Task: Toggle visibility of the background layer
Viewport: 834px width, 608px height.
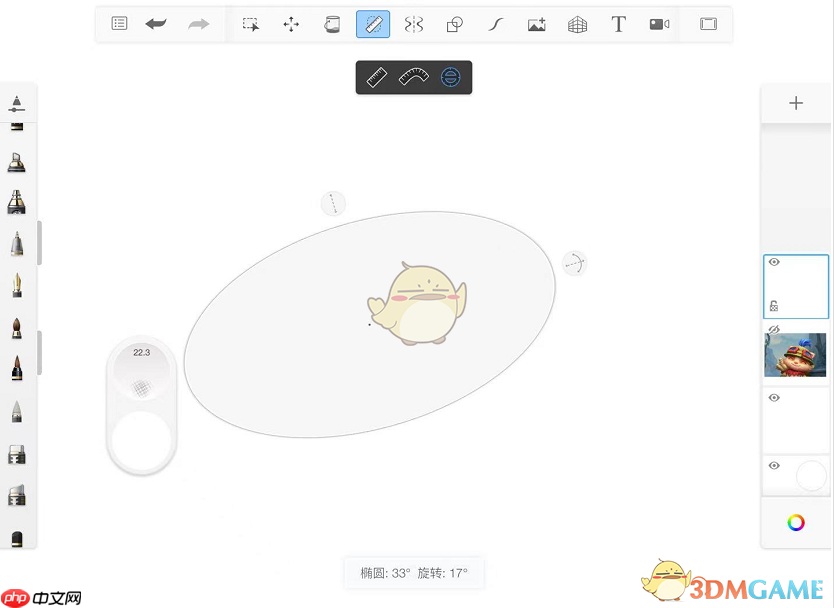Action: 774,466
